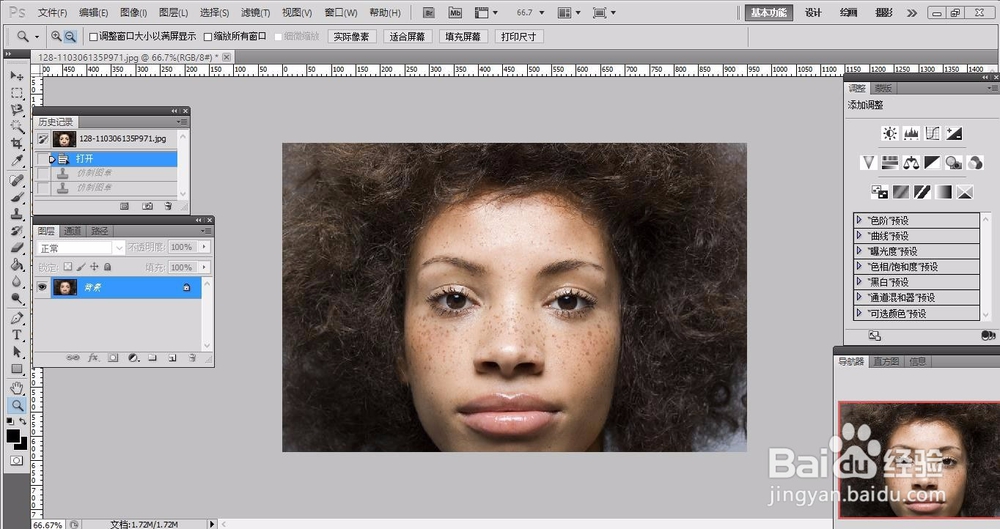
Task: Expand the "色阶"预设 list
Action: click(x=859, y=220)
